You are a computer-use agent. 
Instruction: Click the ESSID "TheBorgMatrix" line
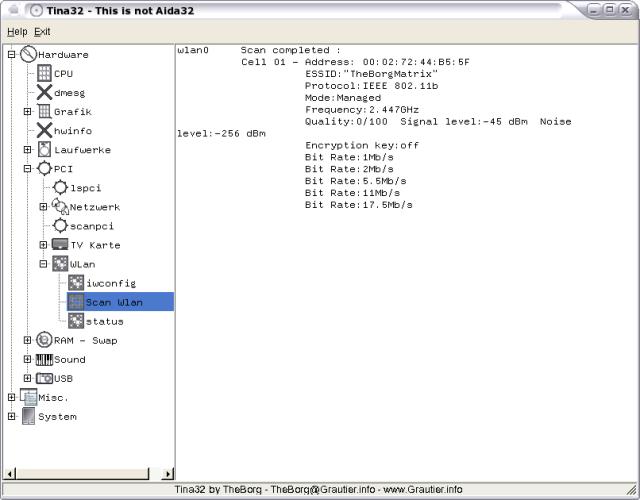[x=371, y=74]
